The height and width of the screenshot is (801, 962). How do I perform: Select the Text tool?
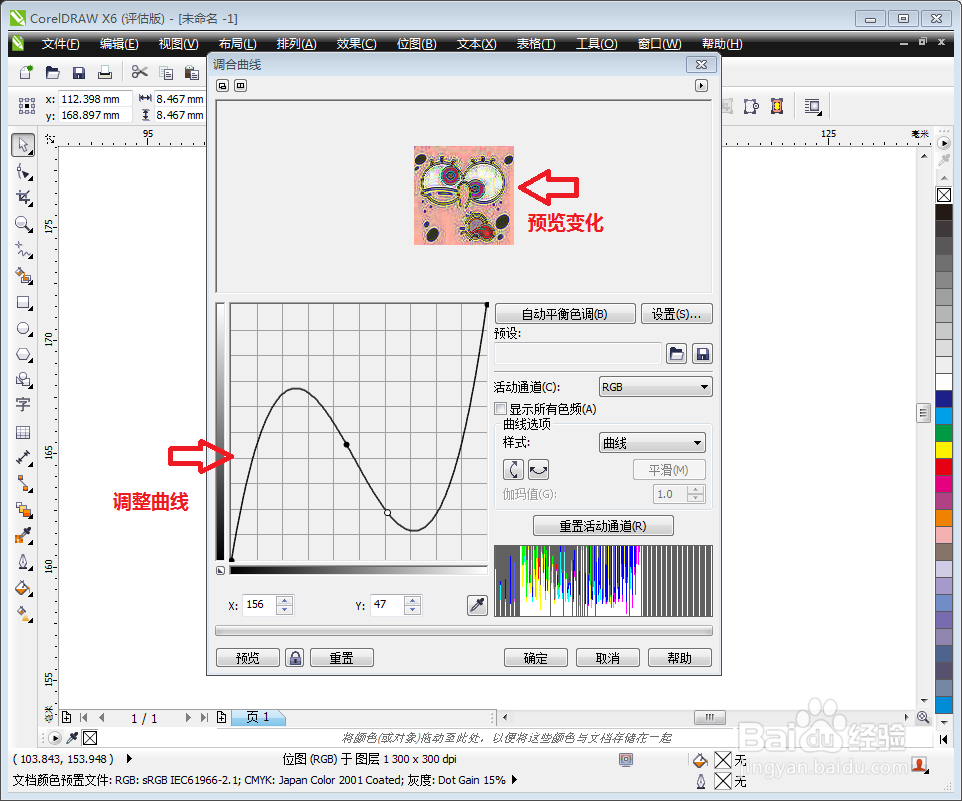pos(23,404)
